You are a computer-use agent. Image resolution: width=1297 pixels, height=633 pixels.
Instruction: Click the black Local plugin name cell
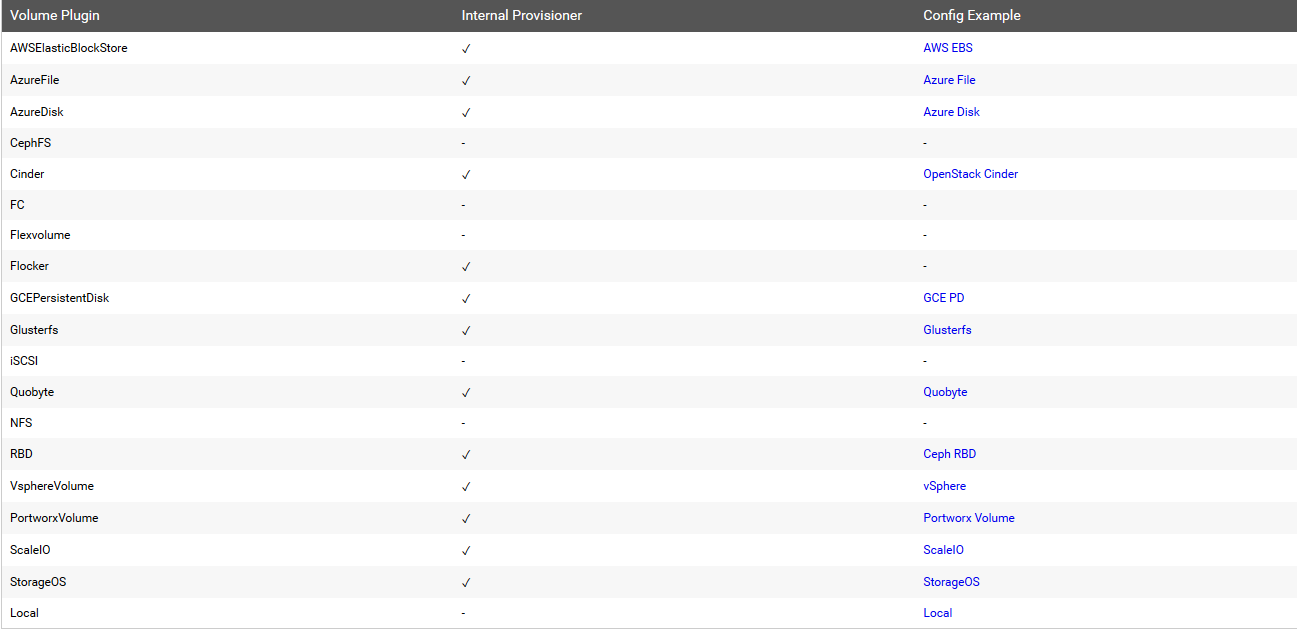(24, 613)
